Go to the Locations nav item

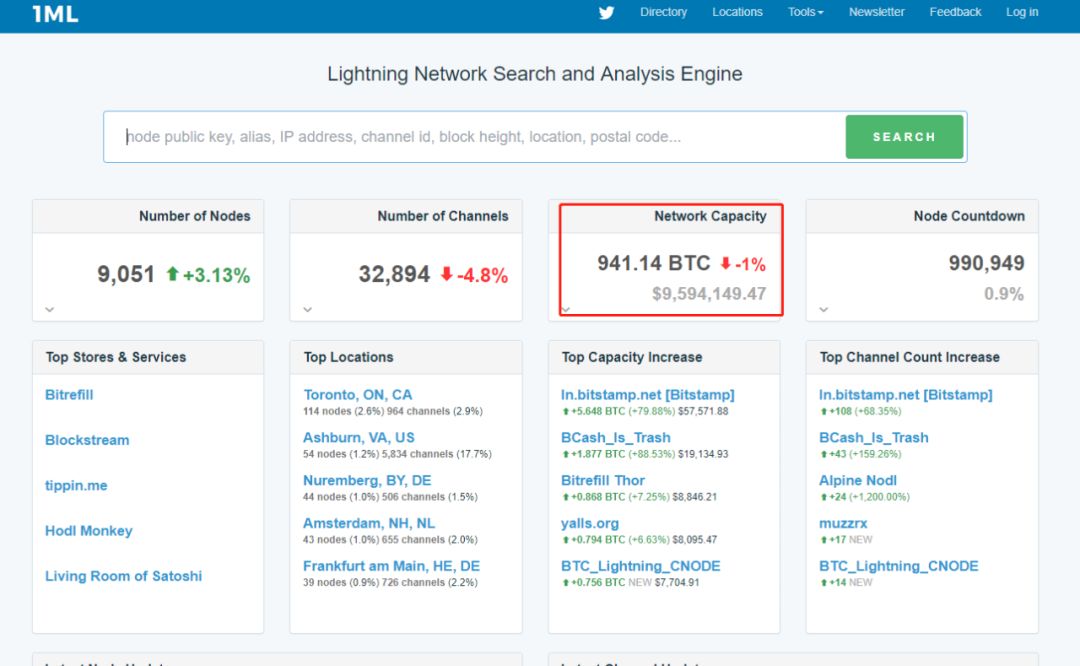tap(737, 12)
